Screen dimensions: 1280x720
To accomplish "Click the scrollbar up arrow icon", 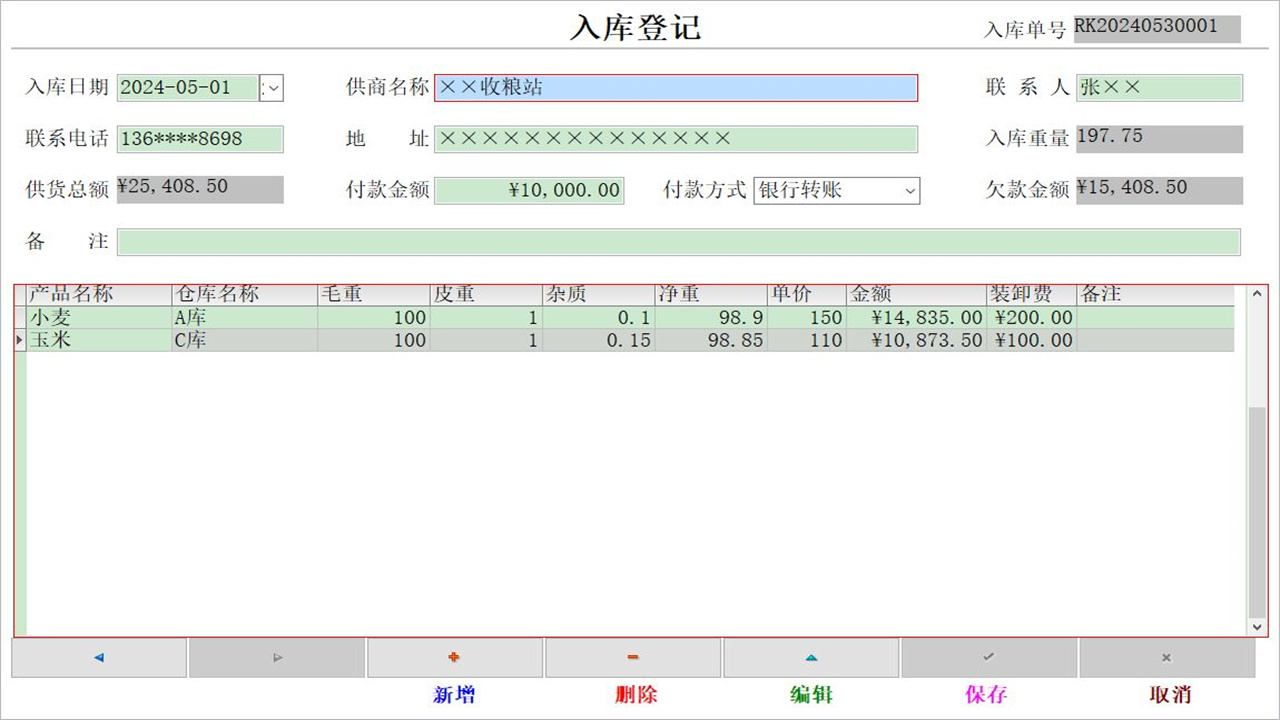I will pyautogui.click(x=1256, y=293).
